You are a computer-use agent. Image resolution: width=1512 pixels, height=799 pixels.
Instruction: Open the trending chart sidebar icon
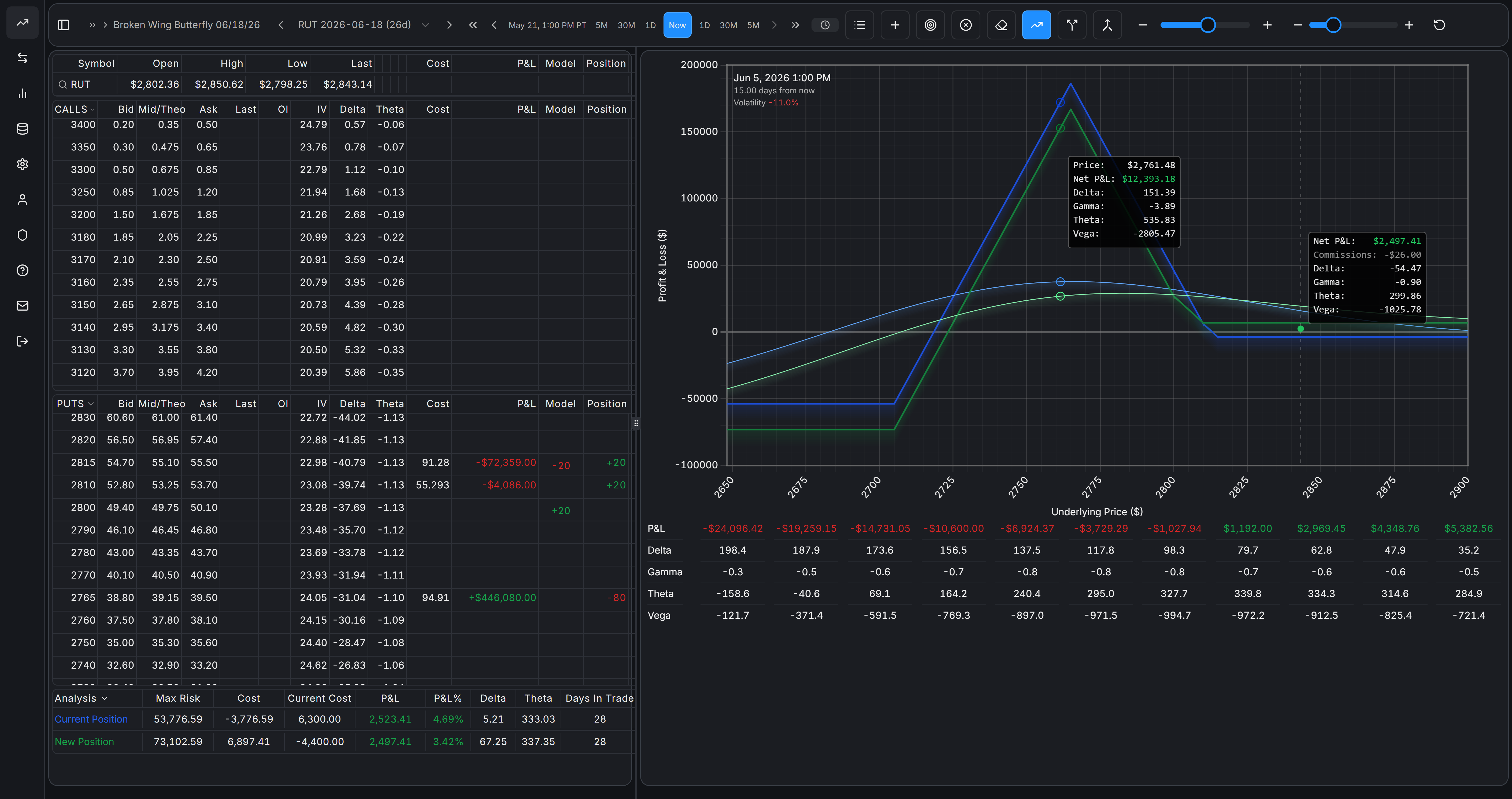click(22, 23)
